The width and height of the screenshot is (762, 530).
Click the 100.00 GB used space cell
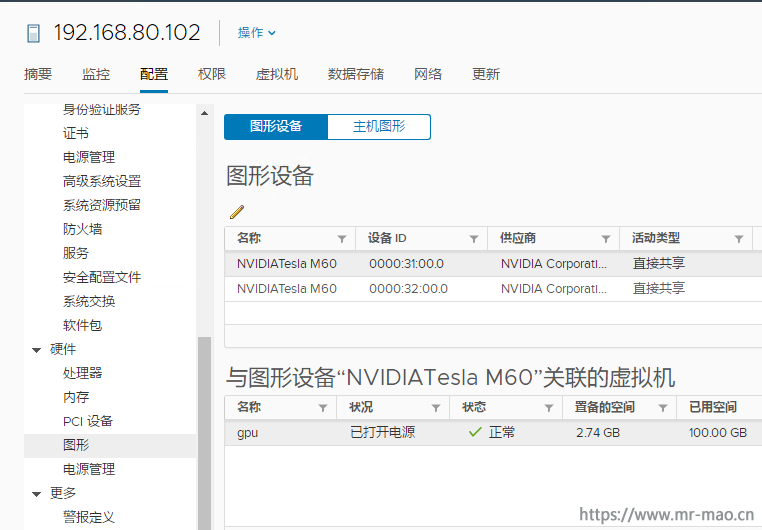(x=717, y=432)
